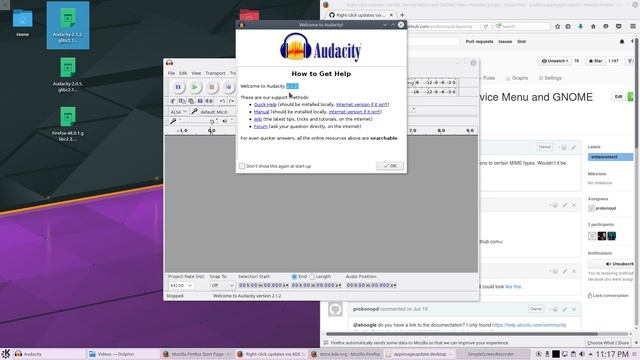Click the Cut scissors icon in Audacity
The width and height of the screenshot is (640, 360).
(x=173, y=101)
